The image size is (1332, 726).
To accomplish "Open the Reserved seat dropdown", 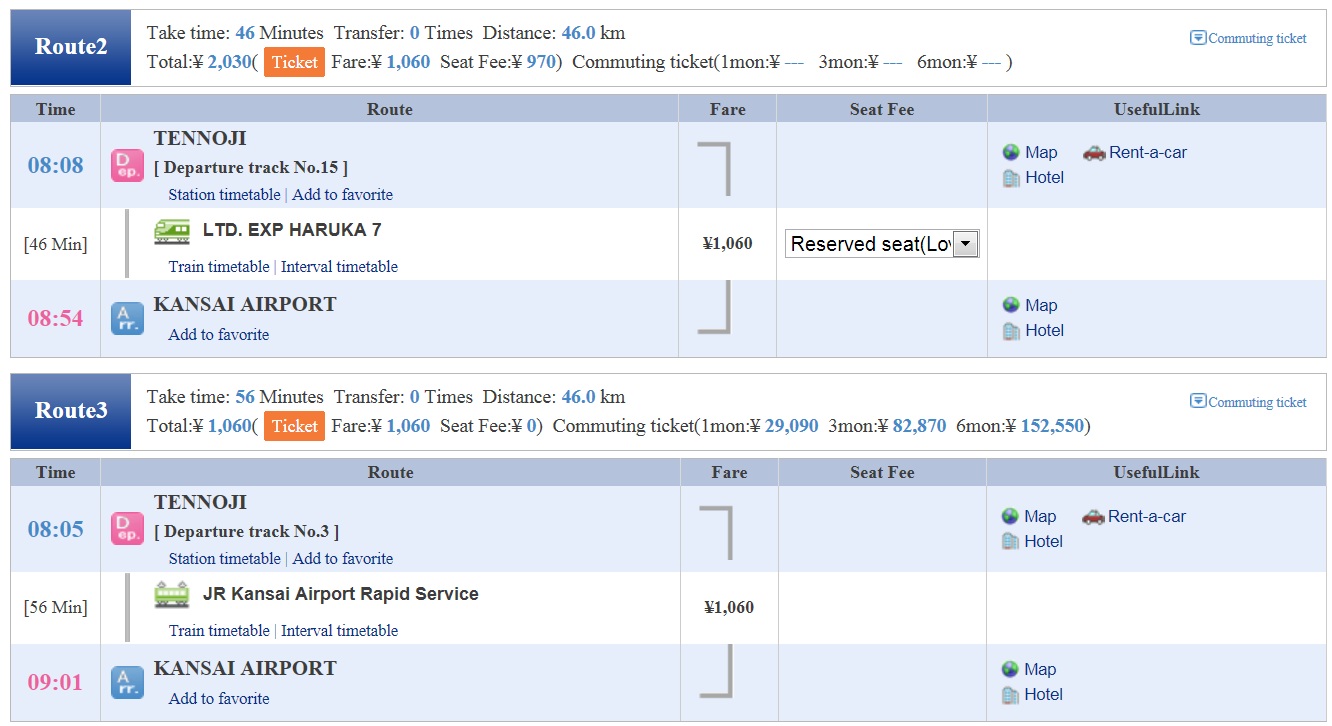I will tap(882, 244).
